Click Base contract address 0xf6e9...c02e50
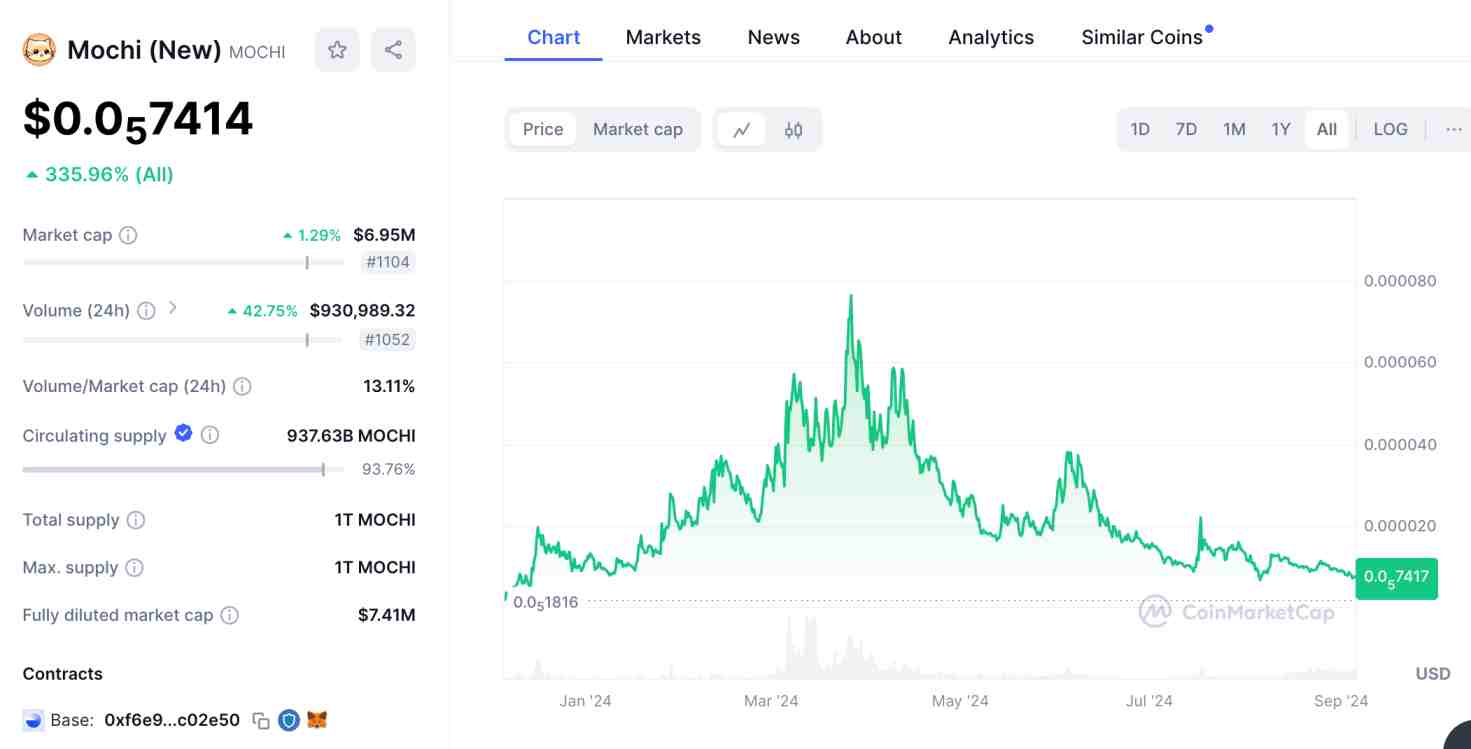 [172, 720]
